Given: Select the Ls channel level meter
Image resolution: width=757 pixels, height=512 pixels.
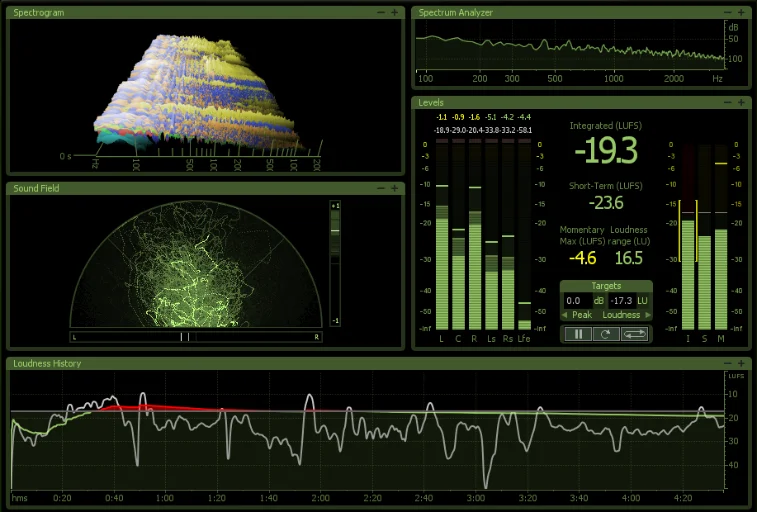Looking at the screenshot, I should [491, 235].
